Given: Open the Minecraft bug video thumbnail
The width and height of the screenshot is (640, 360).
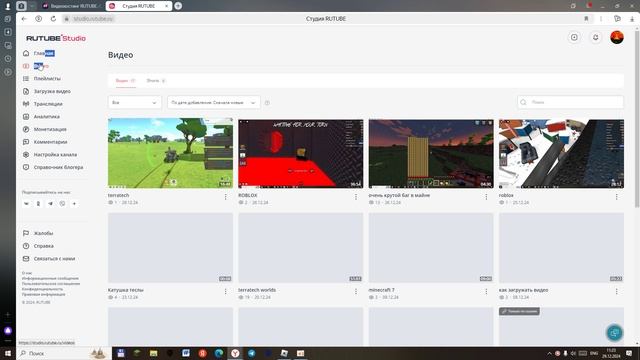Looking at the screenshot, I should (431, 153).
